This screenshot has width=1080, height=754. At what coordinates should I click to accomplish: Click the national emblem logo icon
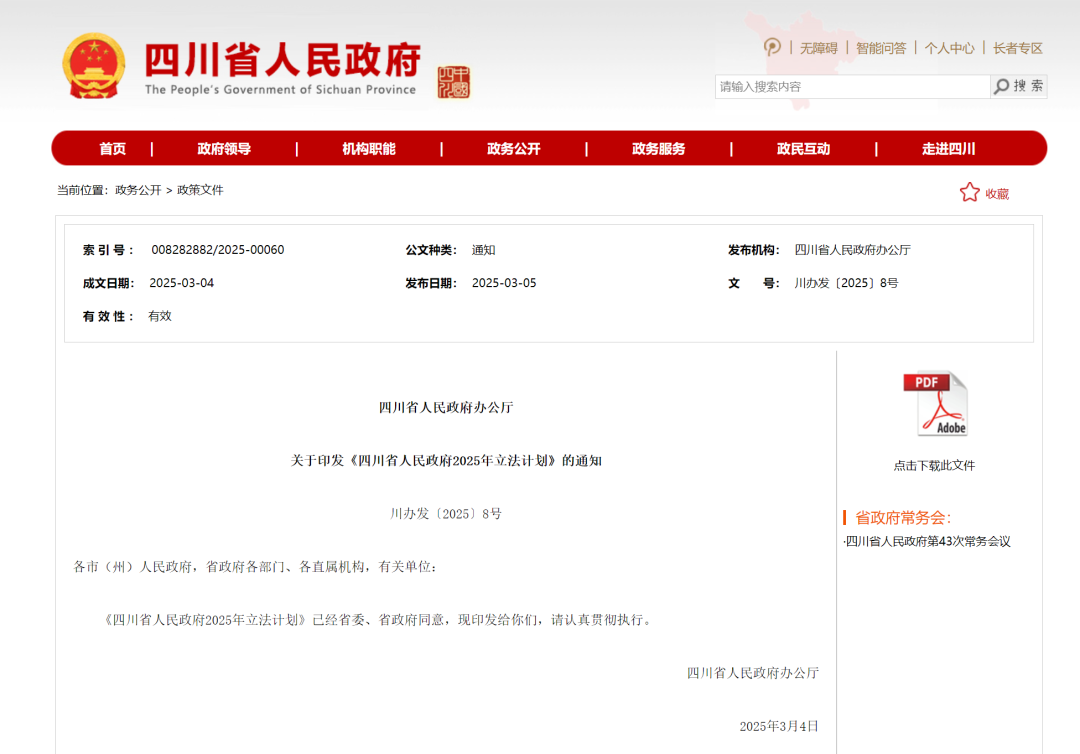tap(95, 66)
